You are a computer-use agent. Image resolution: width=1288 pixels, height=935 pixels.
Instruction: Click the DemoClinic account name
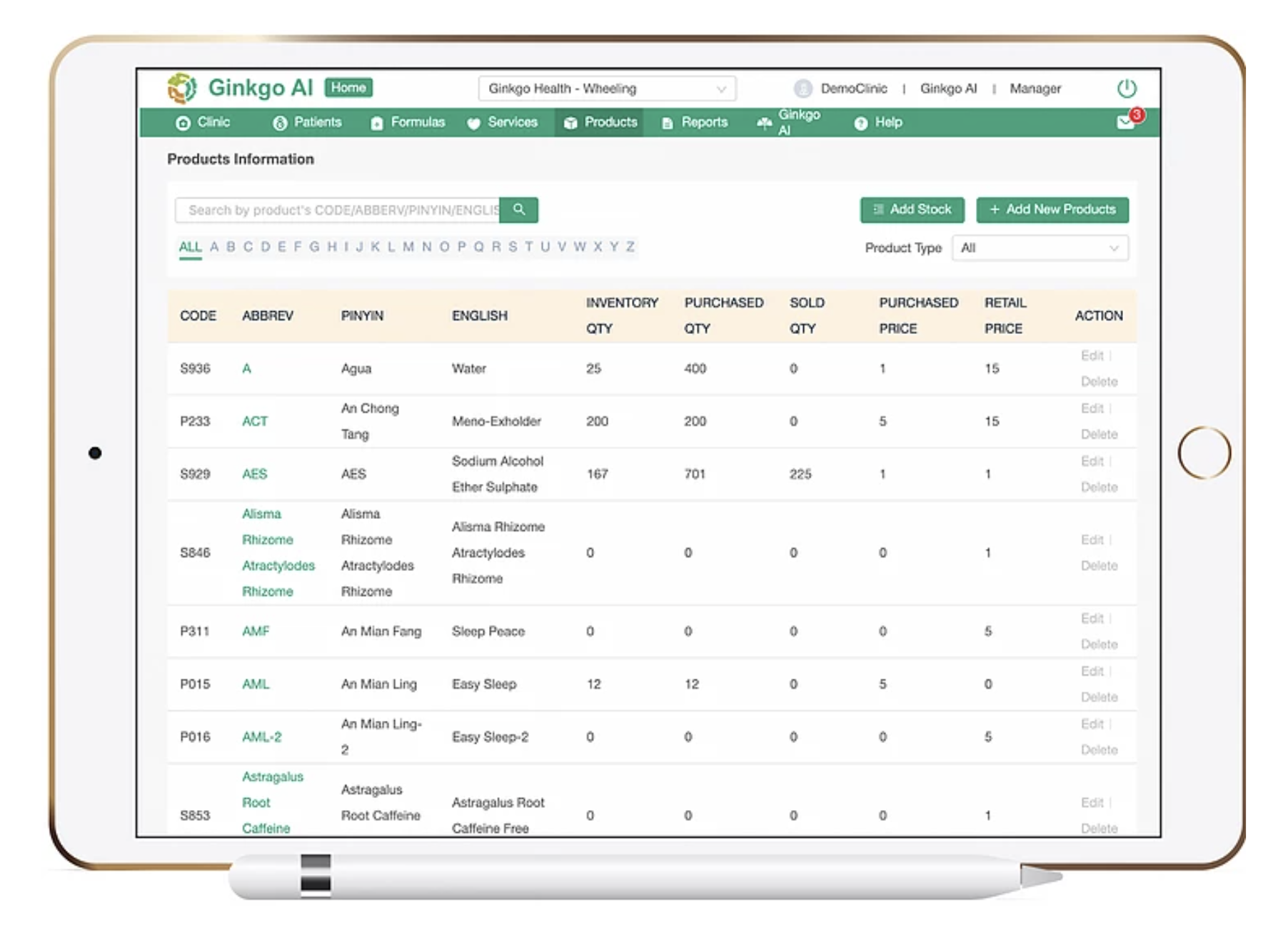(854, 89)
